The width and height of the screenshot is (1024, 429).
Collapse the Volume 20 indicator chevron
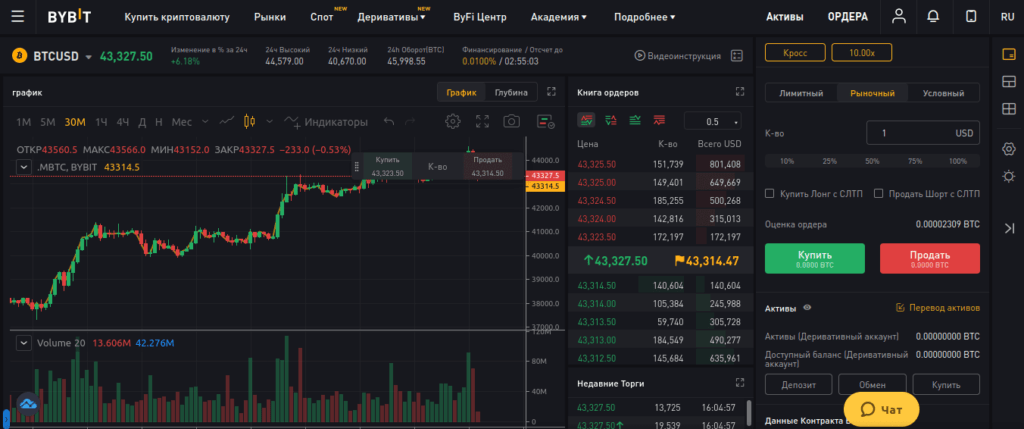pyautogui.click(x=22, y=343)
